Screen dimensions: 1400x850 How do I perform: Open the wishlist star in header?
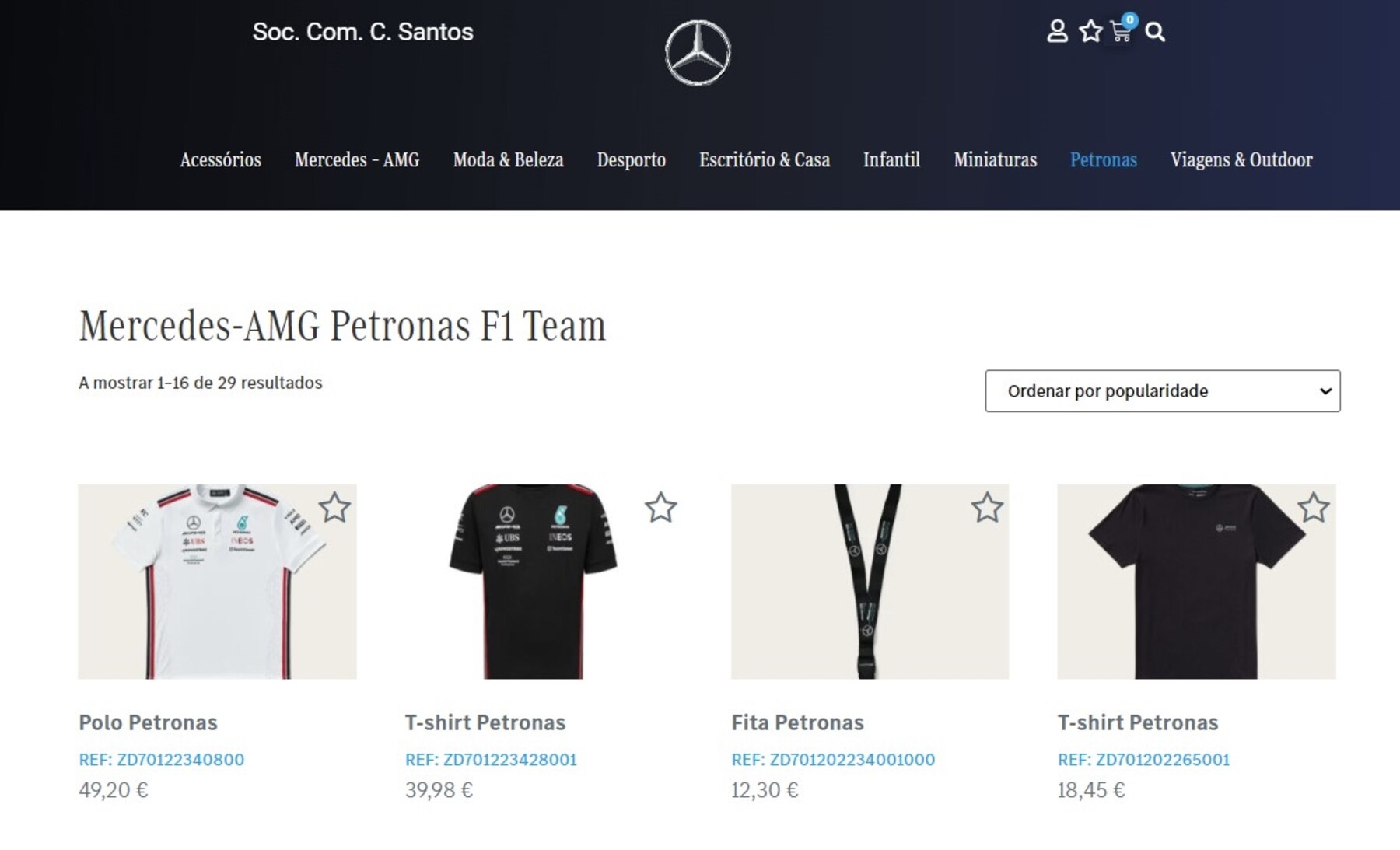pos(1090,32)
